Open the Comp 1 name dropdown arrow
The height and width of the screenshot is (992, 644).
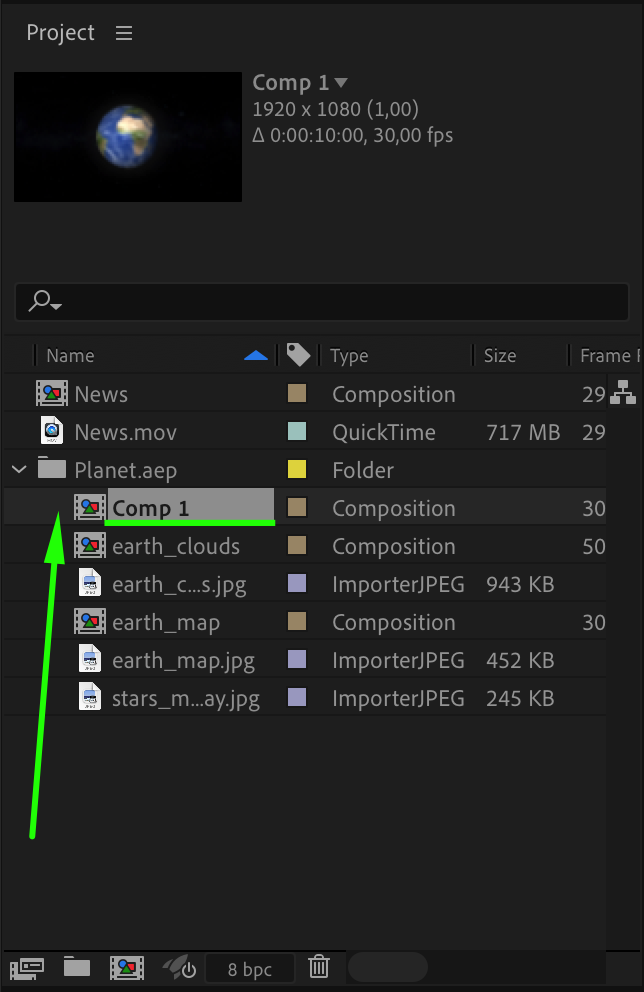(x=341, y=83)
